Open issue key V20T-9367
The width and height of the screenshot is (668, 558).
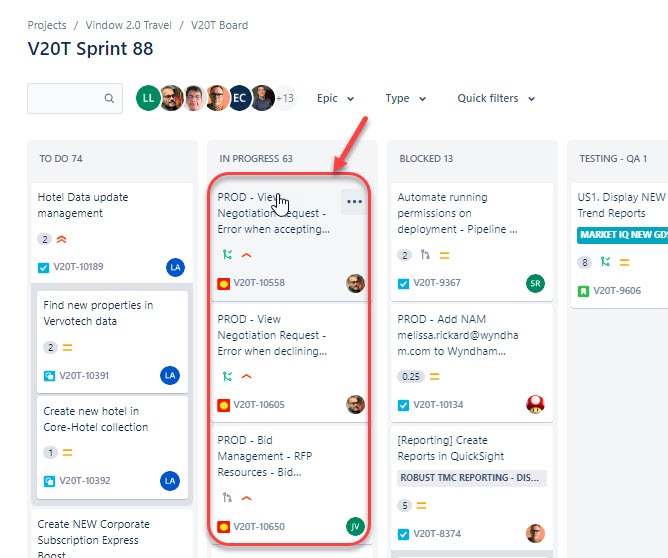(437, 283)
